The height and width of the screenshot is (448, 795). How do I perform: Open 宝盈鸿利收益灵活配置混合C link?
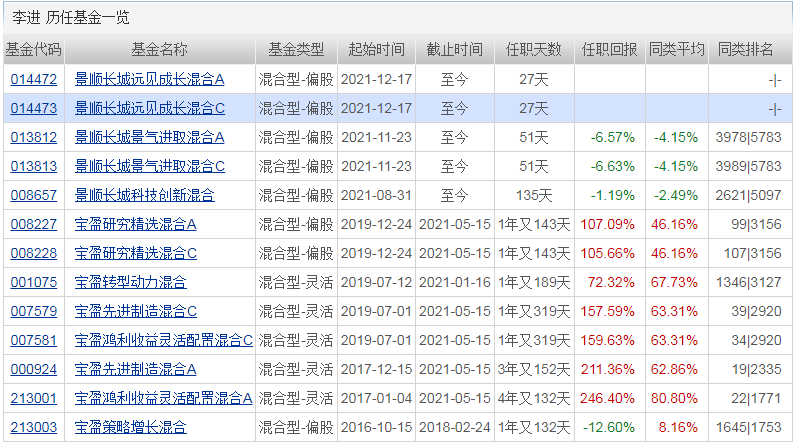[x=164, y=341]
